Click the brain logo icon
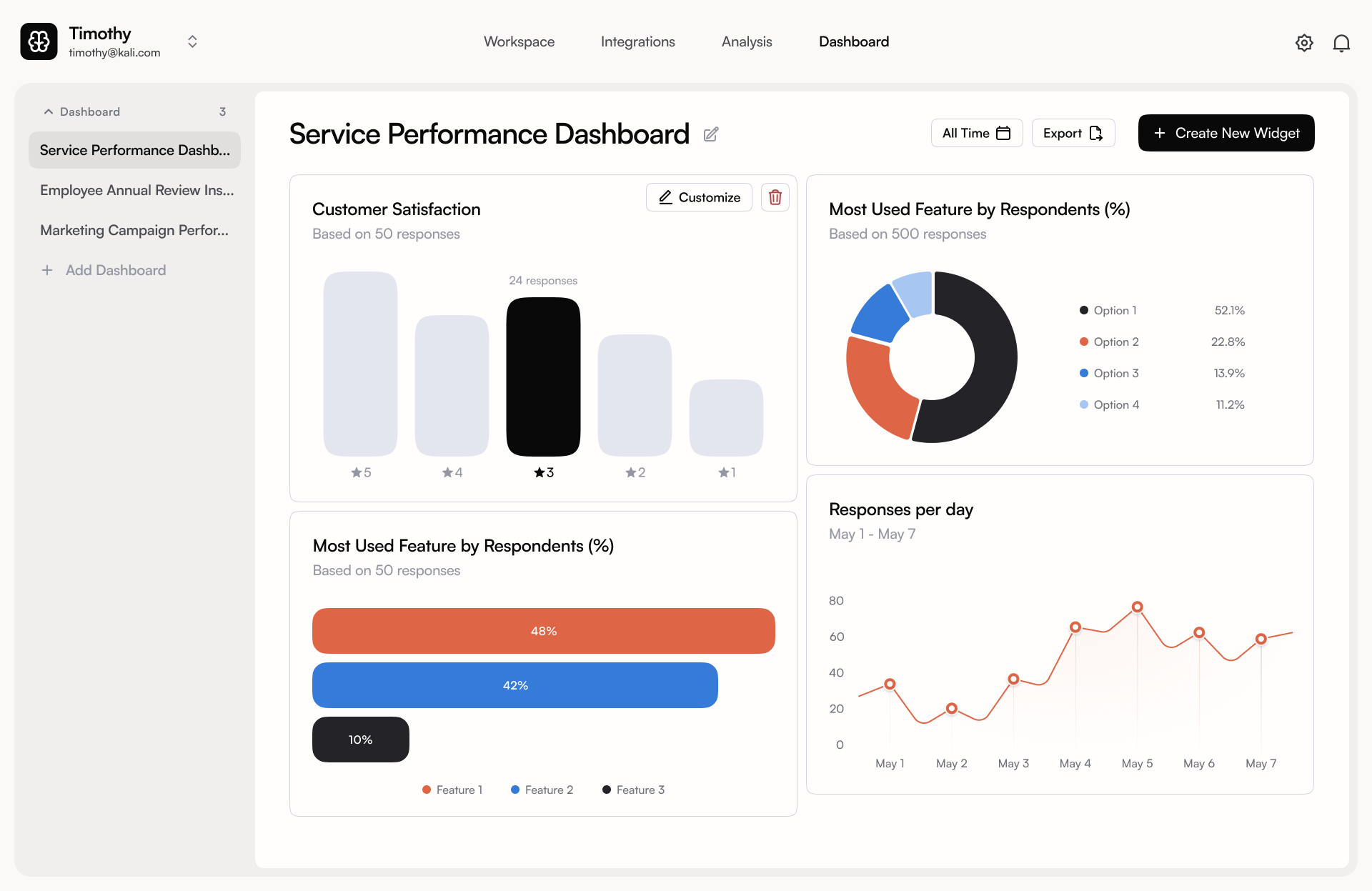The height and width of the screenshot is (891, 1372). click(39, 41)
